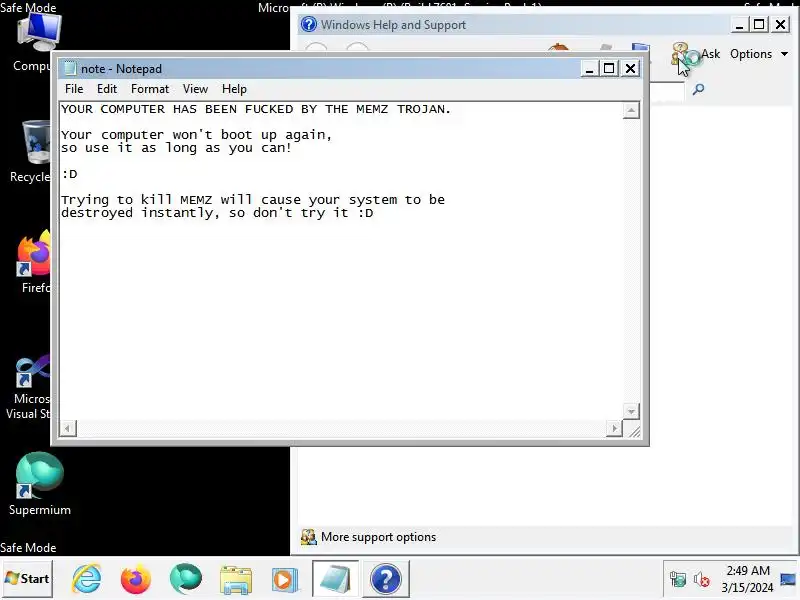Maximize the Windows Help and Support window
The image size is (800, 600).
point(759,24)
